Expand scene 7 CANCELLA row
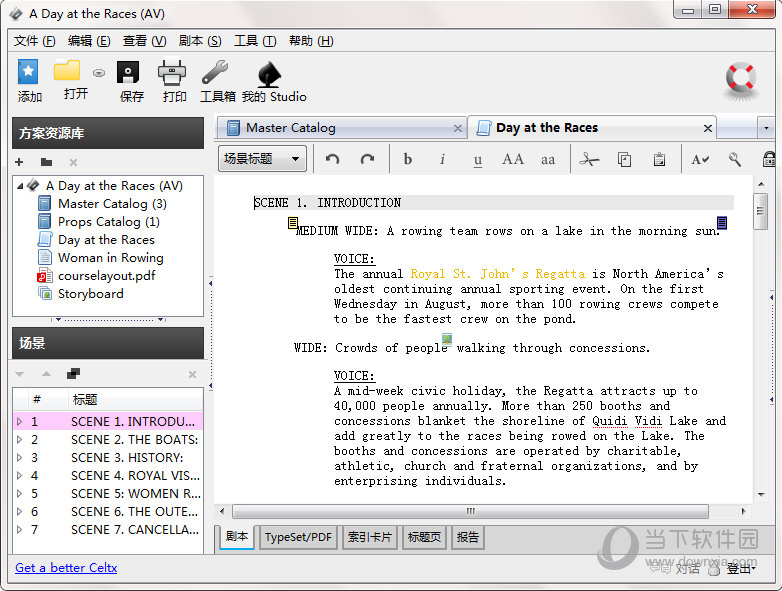Image resolution: width=782 pixels, height=591 pixels. 19,530
